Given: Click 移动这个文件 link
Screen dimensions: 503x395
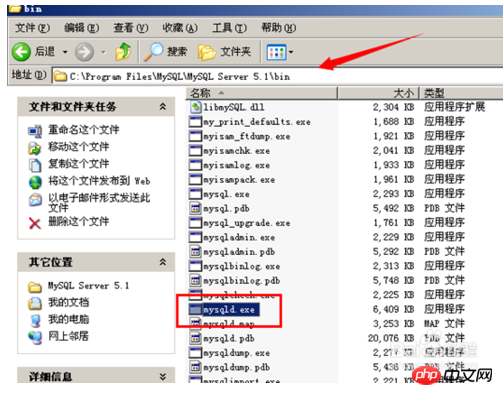Looking at the screenshot, I should 79,146.
